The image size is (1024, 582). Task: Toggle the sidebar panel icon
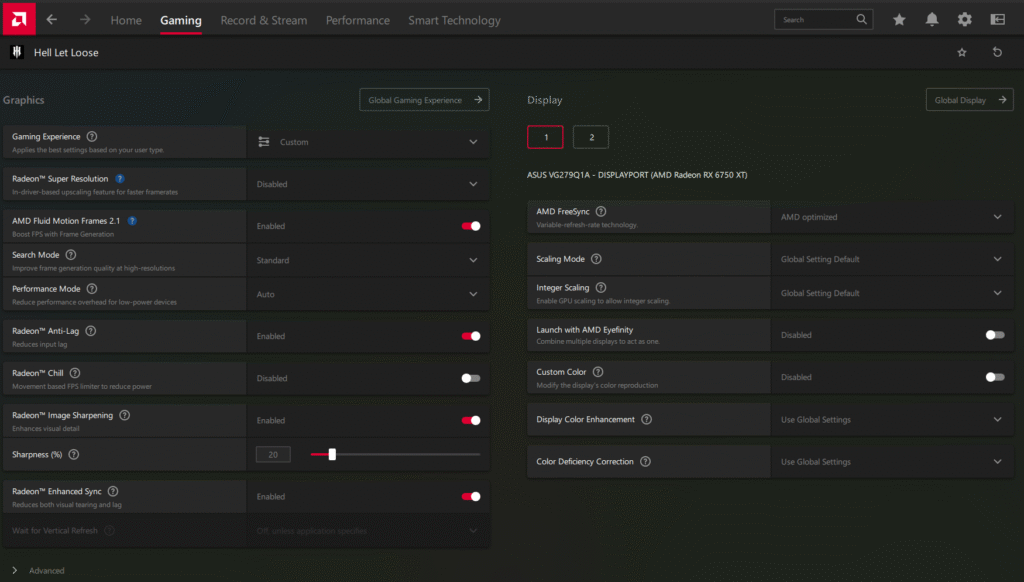[998, 20]
